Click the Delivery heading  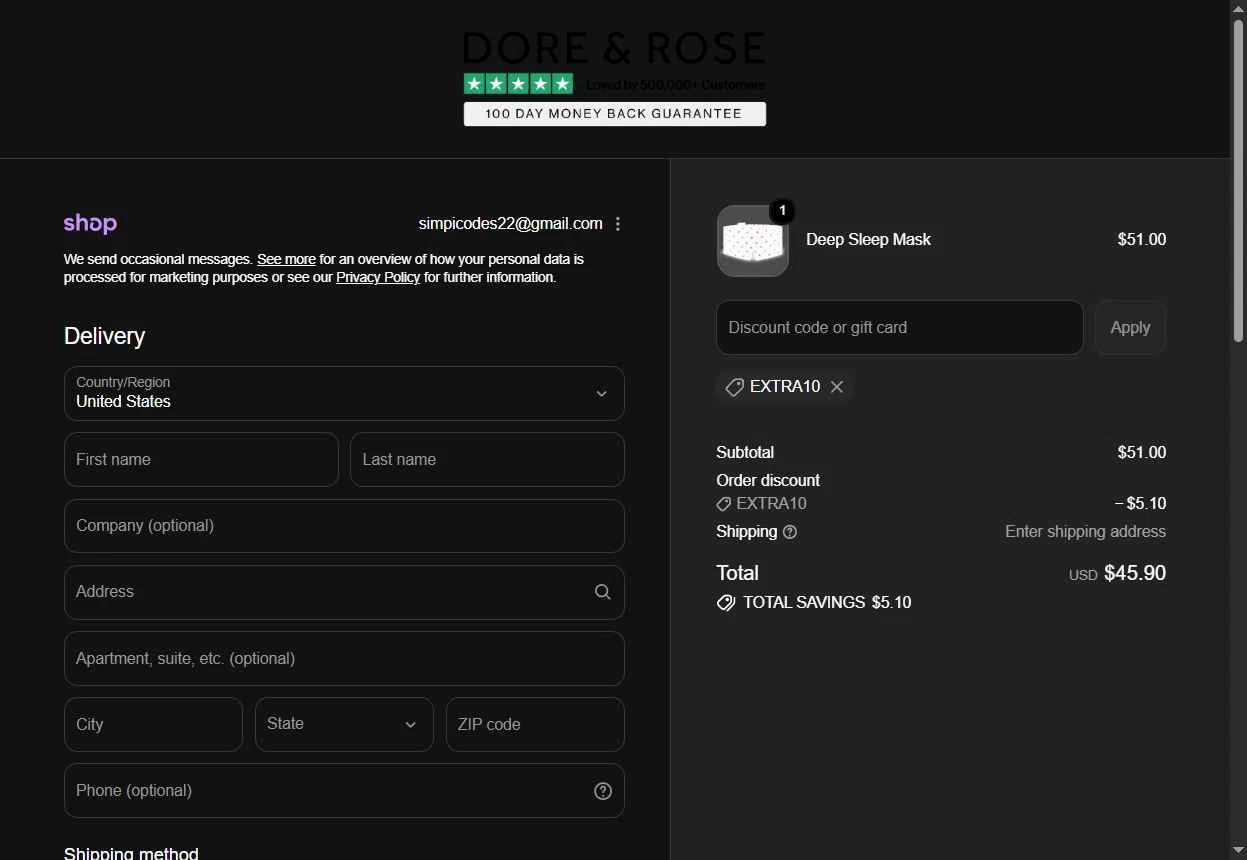(104, 336)
